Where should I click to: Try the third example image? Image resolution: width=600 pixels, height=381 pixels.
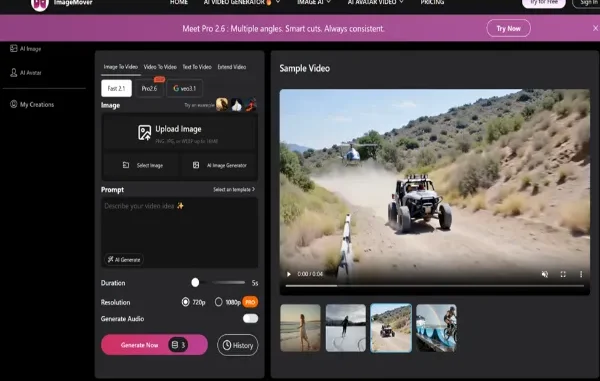pyautogui.click(x=251, y=104)
